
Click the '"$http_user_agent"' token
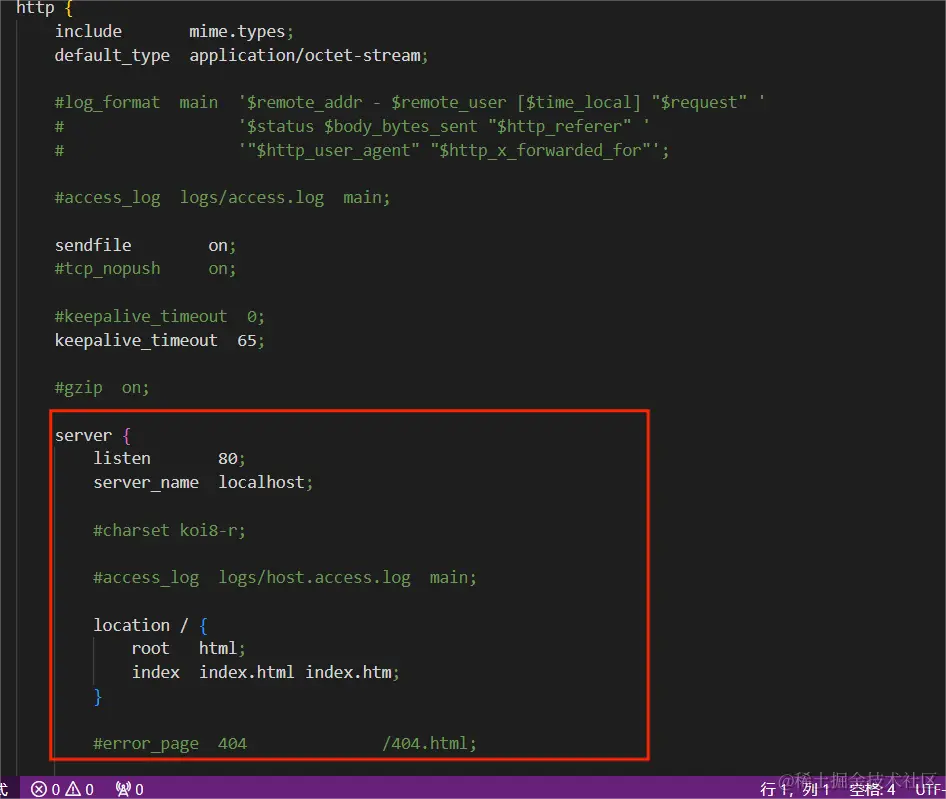tap(334, 150)
